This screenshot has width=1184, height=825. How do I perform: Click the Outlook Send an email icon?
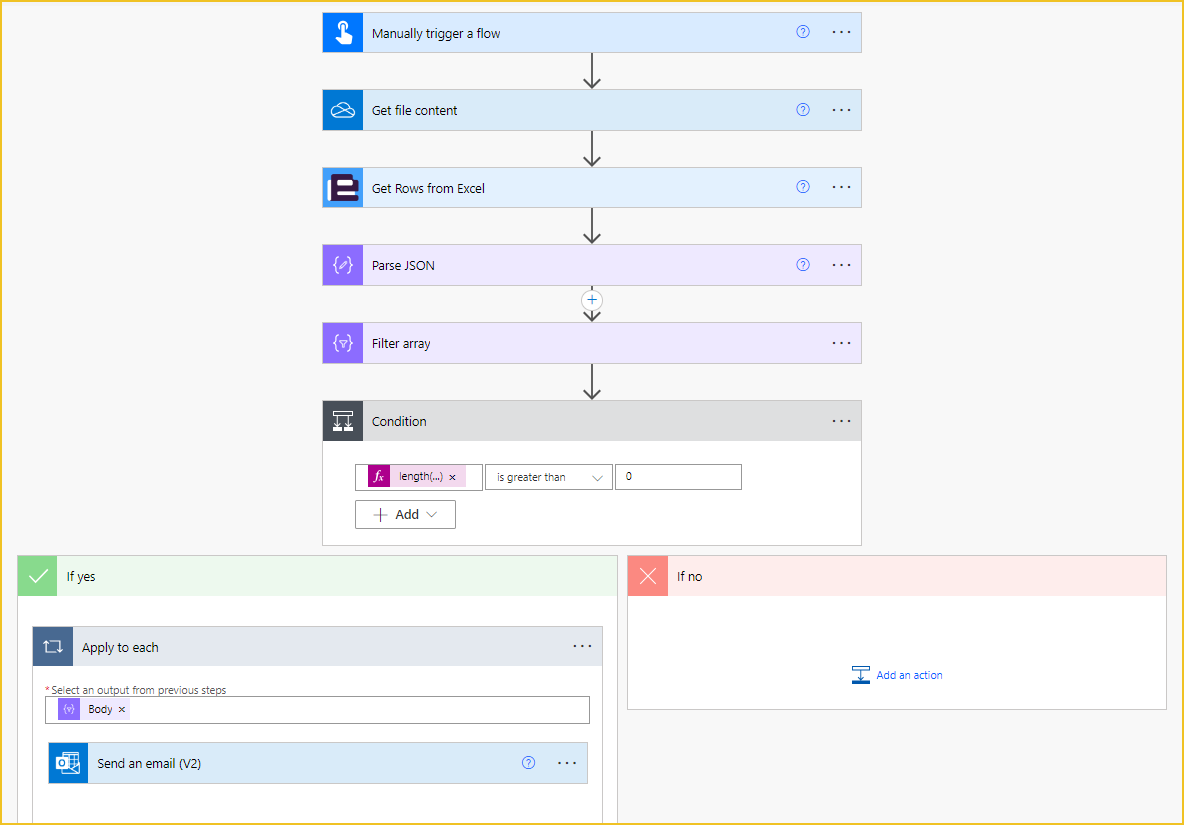[x=69, y=763]
